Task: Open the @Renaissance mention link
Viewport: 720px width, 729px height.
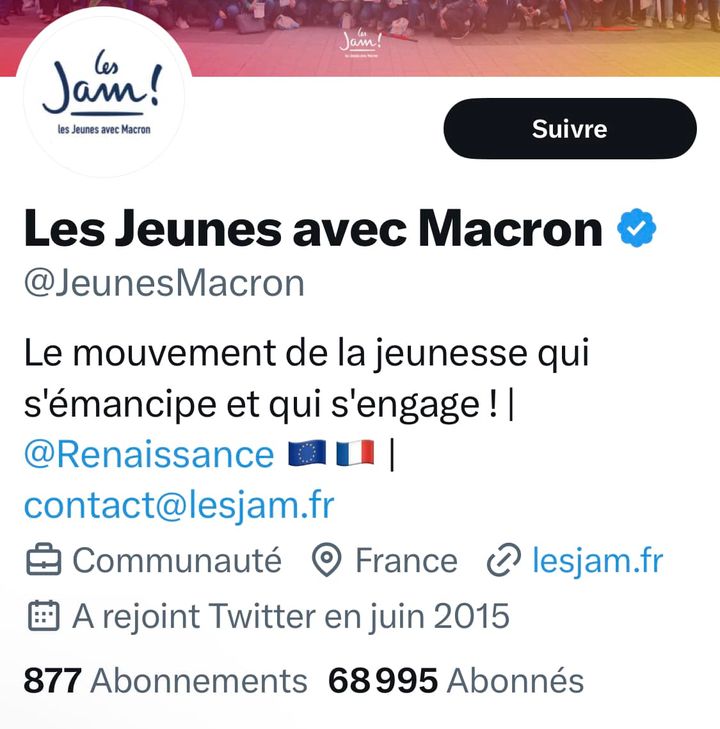Action: pos(148,454)
